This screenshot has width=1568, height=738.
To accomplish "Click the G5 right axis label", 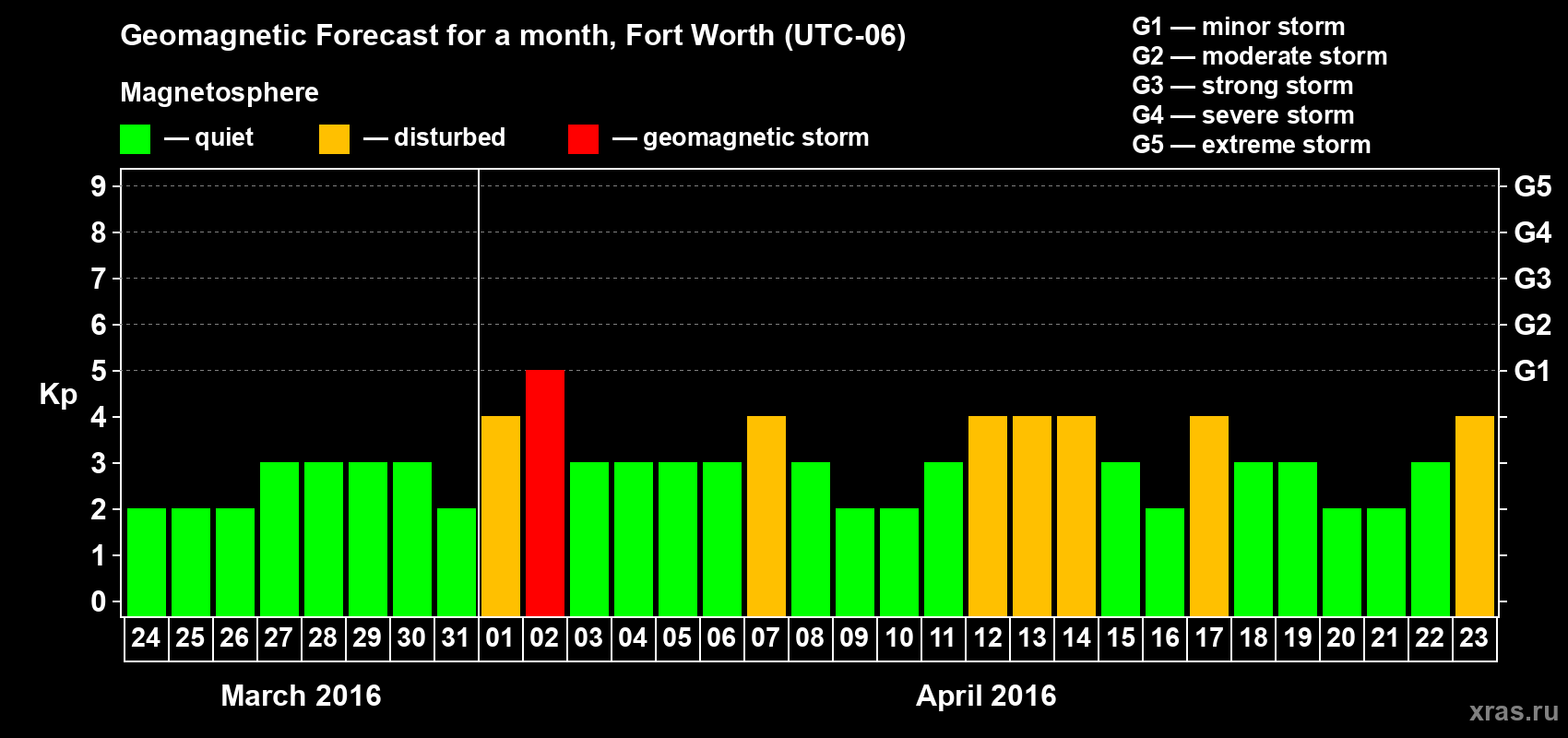I will coord(1532,186).
